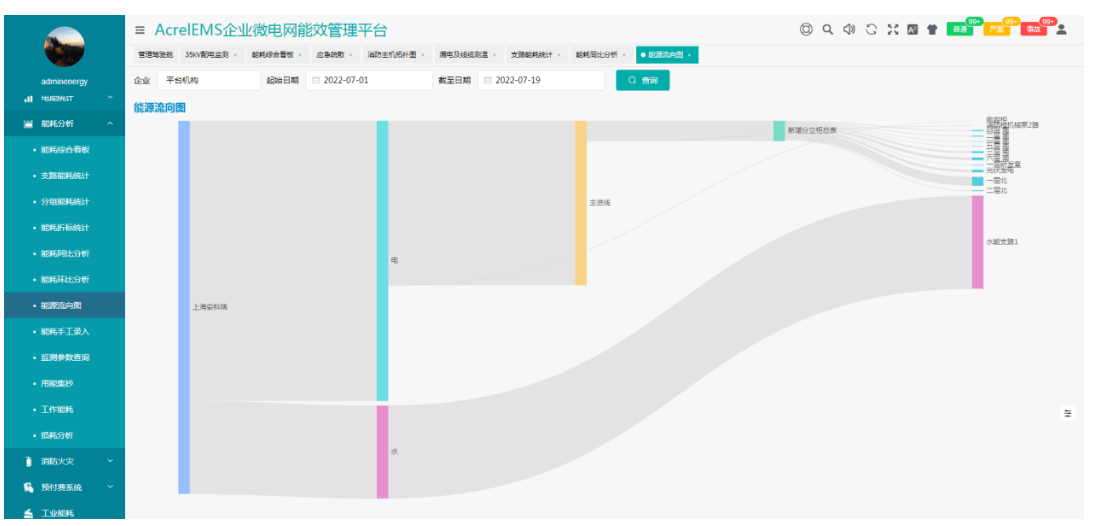
Task: Close the active 能源流向图 tab
Action: [x=689, y=54]
